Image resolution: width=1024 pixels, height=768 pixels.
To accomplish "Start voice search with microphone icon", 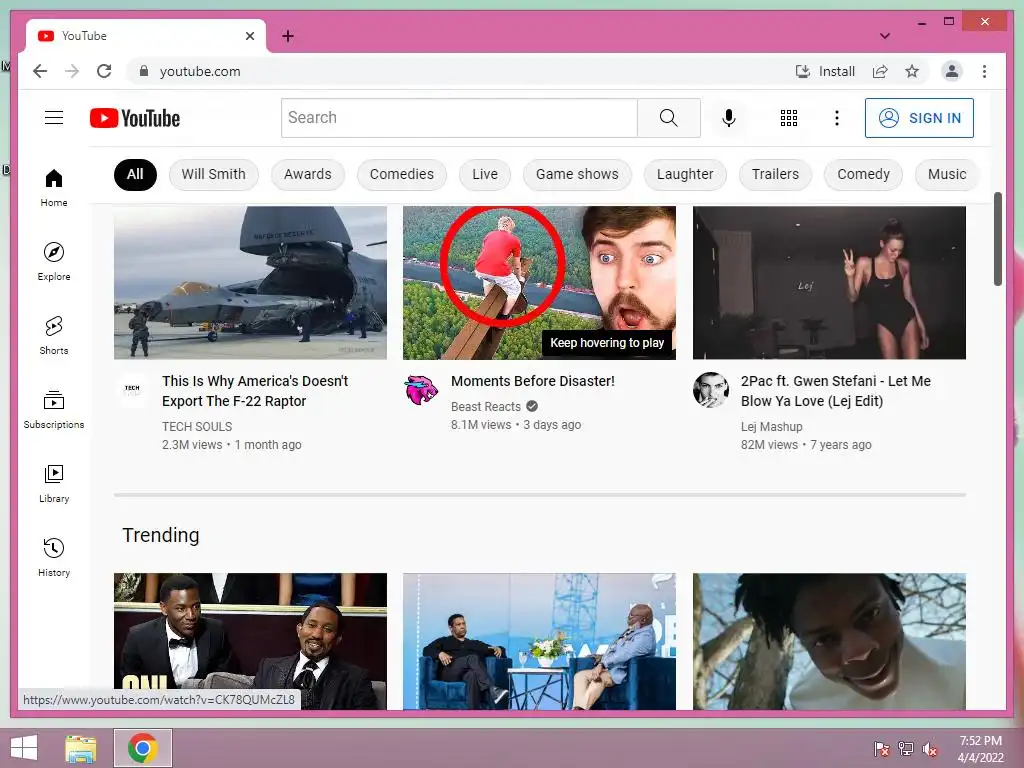I will (x=729, y=118).
